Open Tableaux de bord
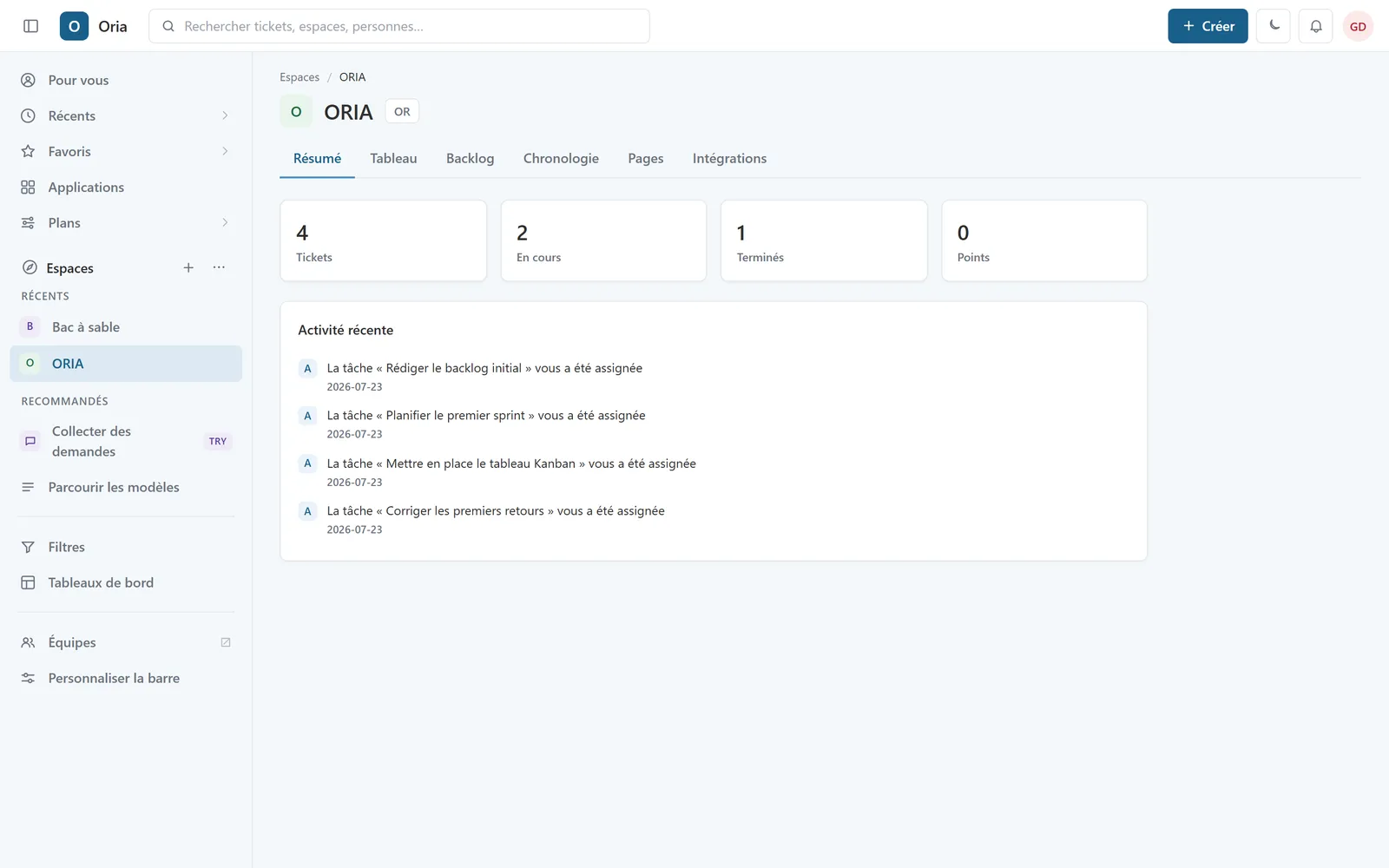The height and width of the screenshot is (868, 1389). (126, 582)
